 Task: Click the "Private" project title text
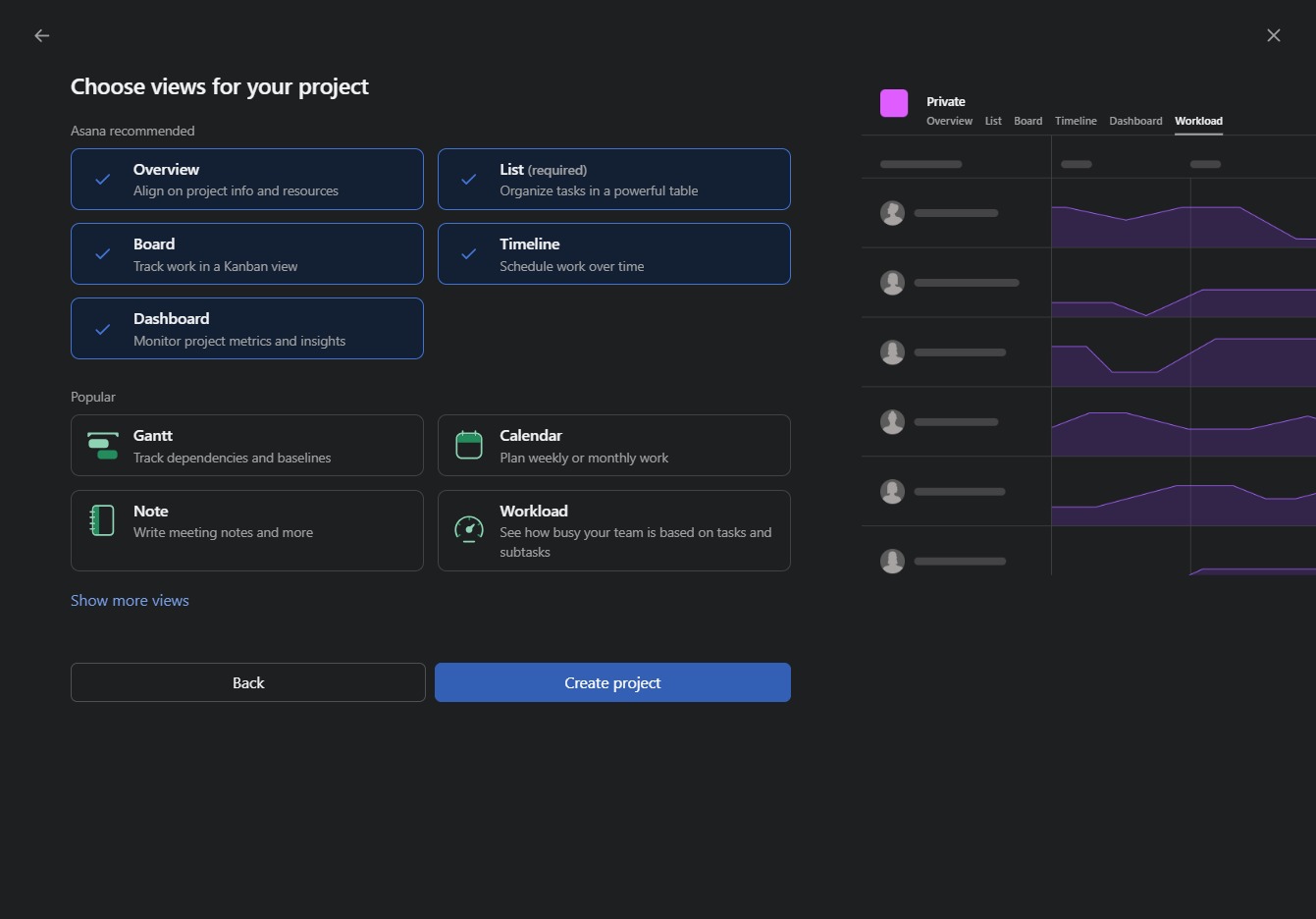point(946,101)
